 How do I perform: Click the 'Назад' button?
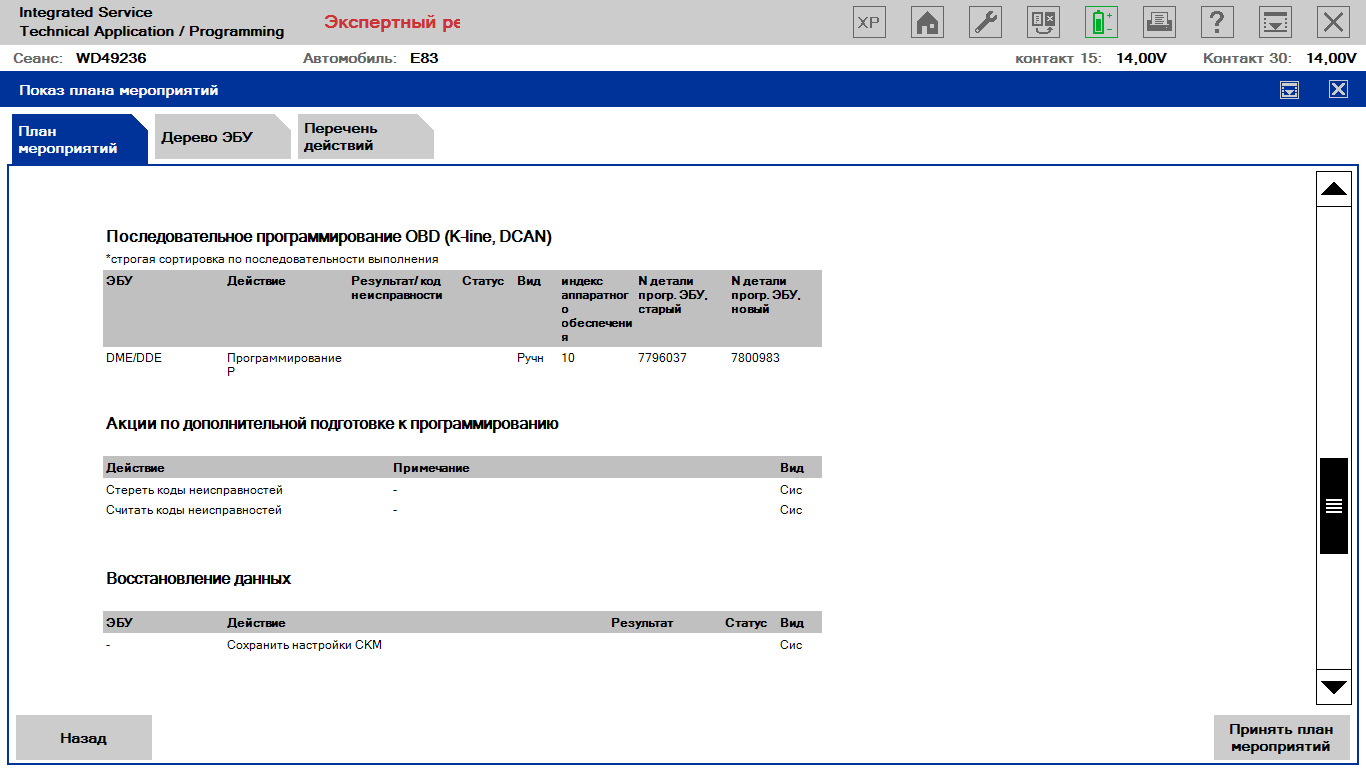coord(84,738)
